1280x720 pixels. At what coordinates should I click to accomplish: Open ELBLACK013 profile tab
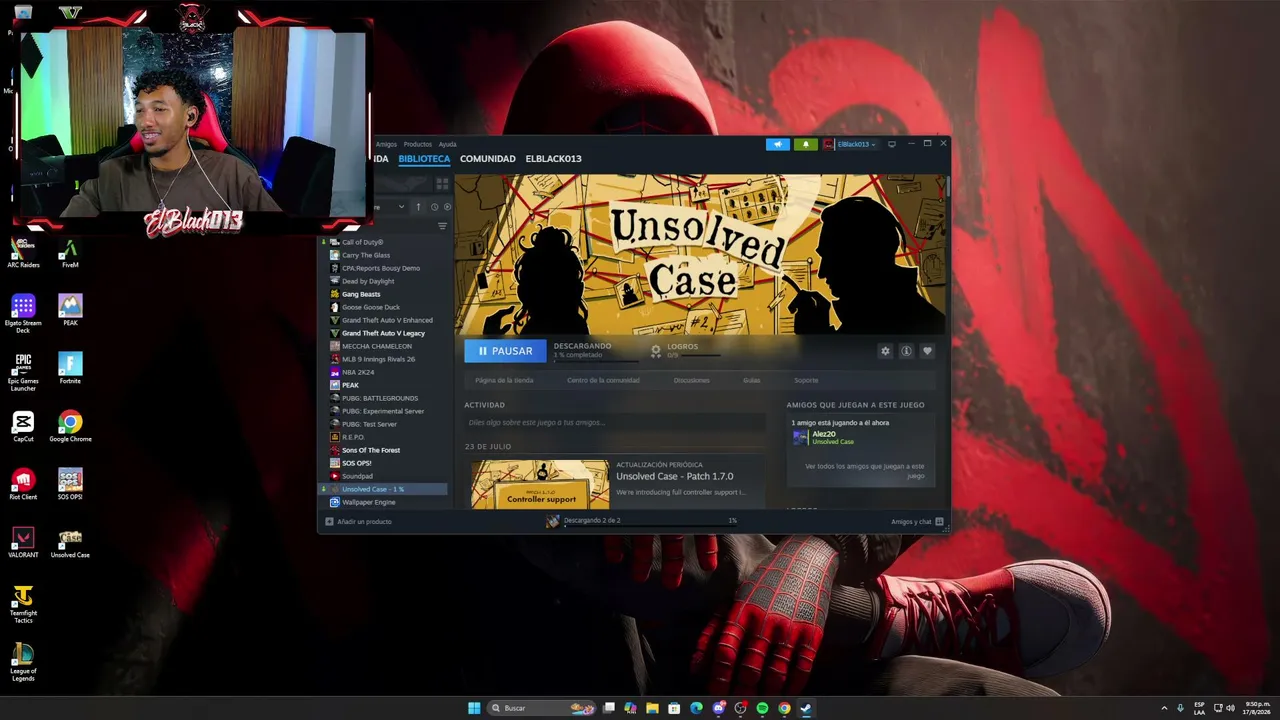[x=553, y=159]
